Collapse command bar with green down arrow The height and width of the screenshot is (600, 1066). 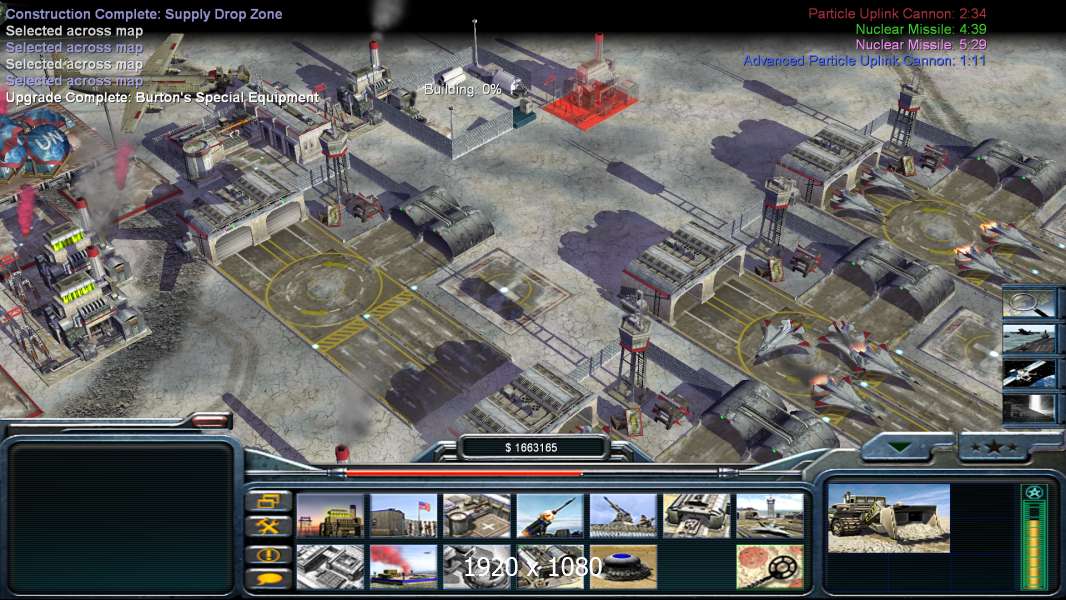(x=900, y=446)
